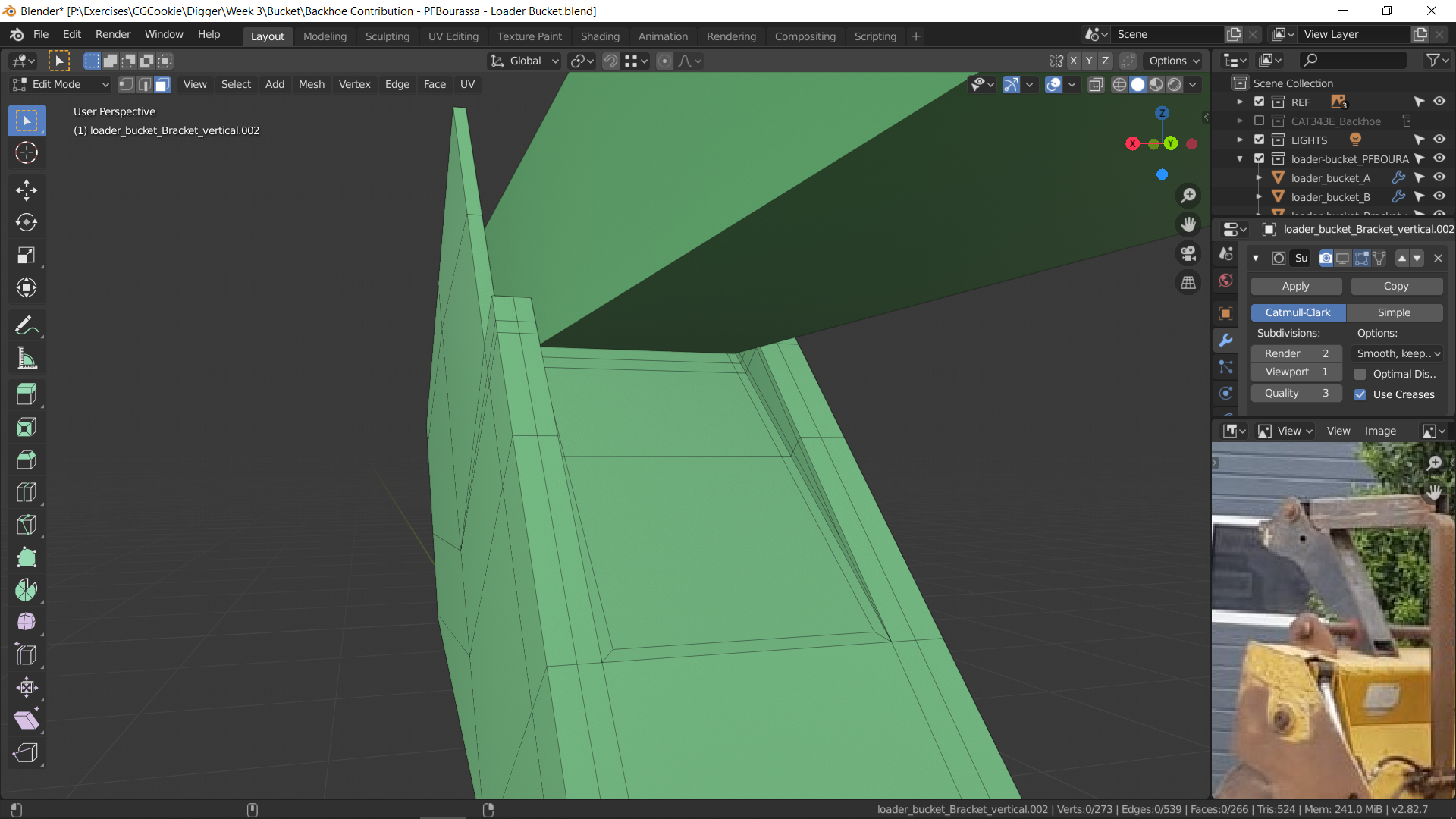Expand the REF collection in outliner

[x=1240, y=102]
